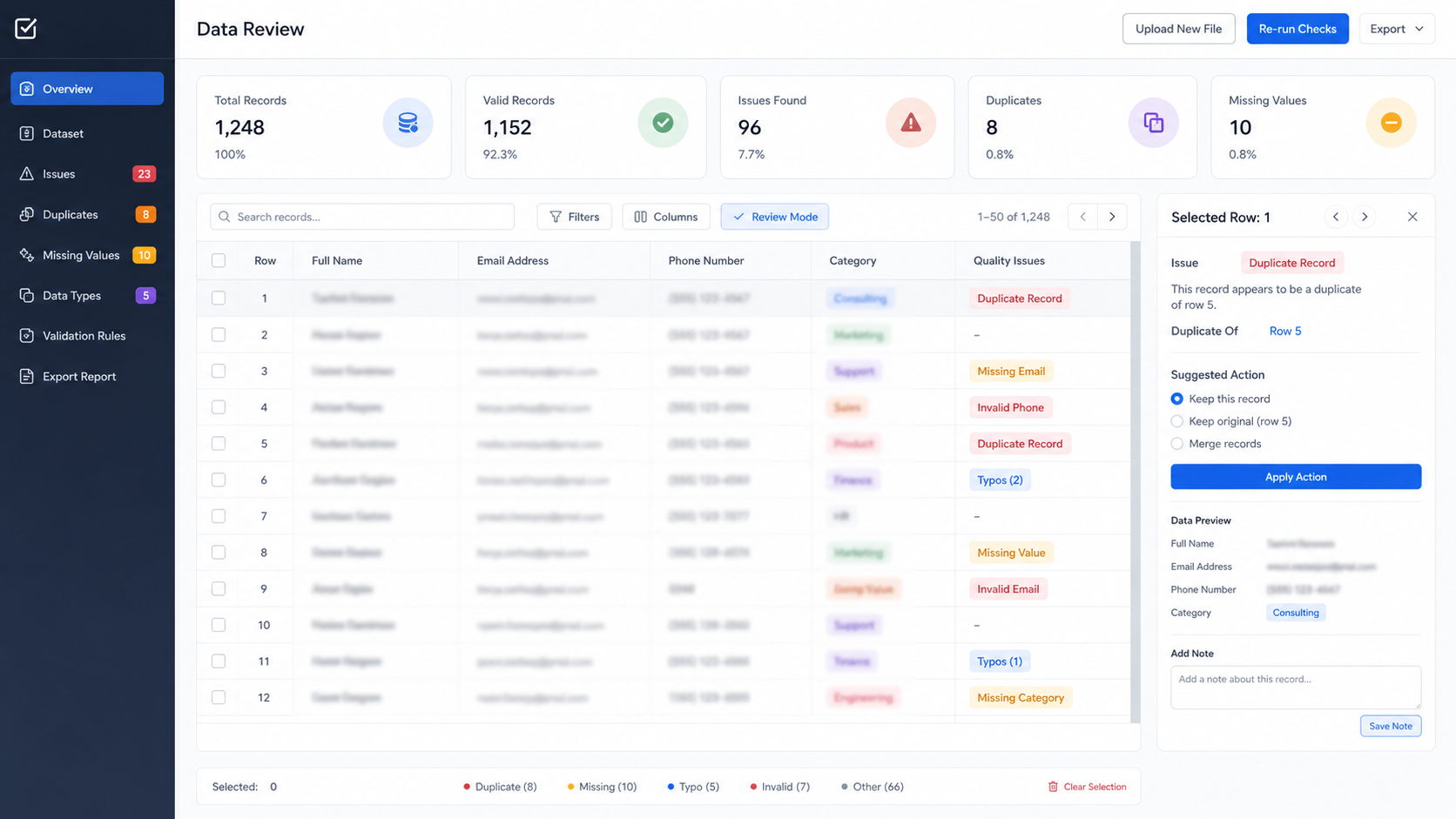Go to next records page
Image resolution: width=1456 pixels, height=819 pixels.
point(1112,217)
